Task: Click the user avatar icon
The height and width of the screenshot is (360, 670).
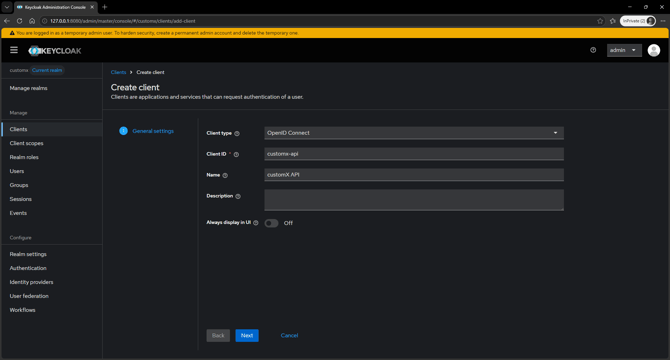Action: [653, 50]
